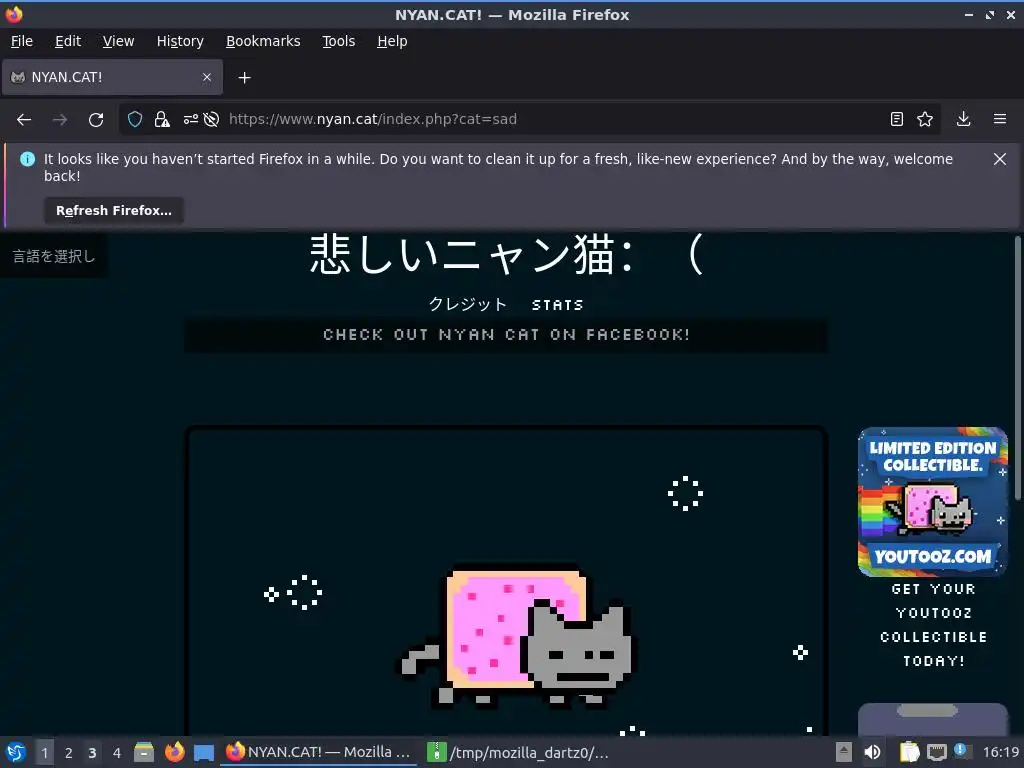Launch the file manager from taskbar
Image resolution: width=1024 pixels, height=768 pixels.
(x=144, y=752)
